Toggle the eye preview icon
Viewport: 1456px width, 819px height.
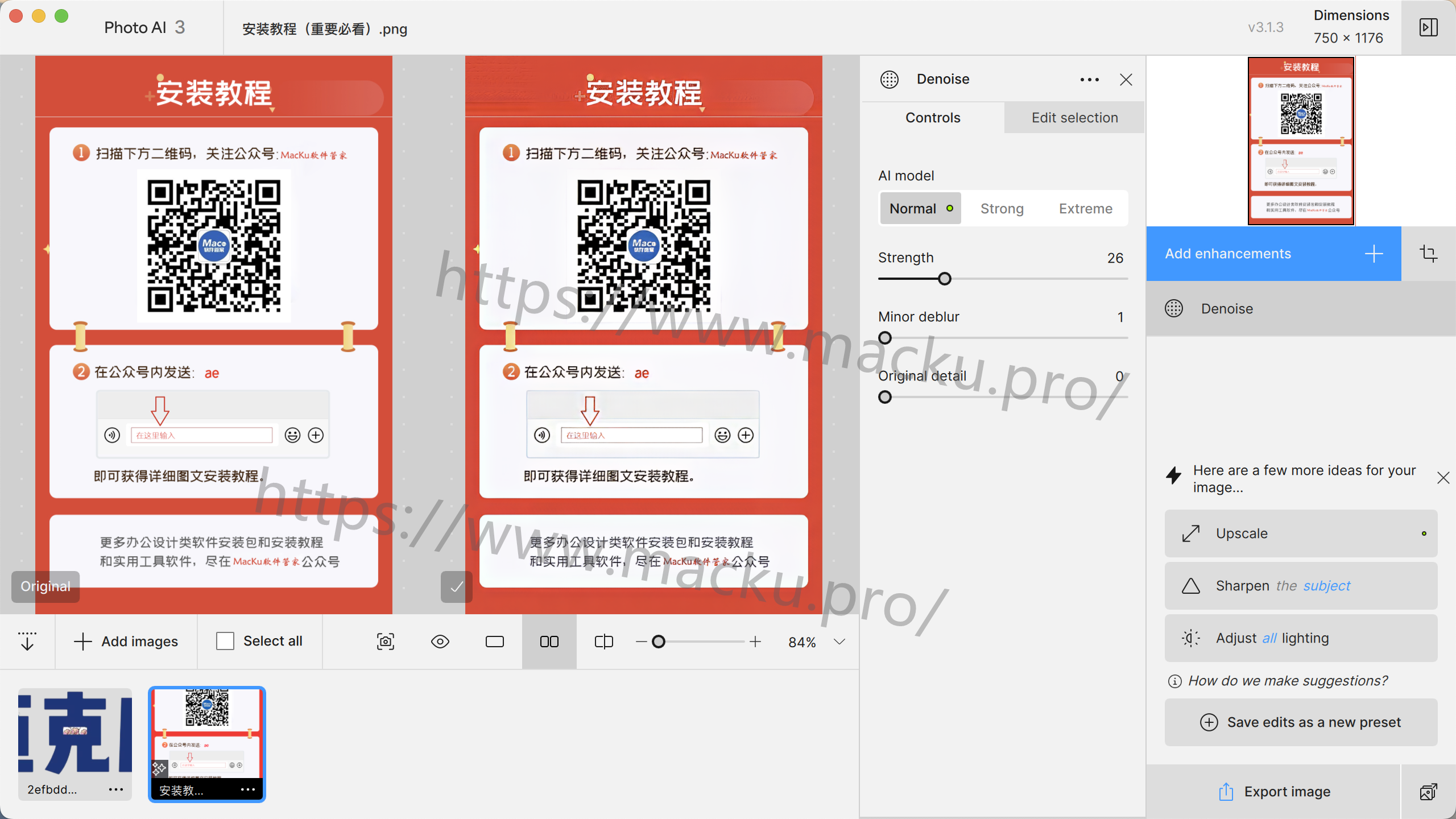point(440,642)
